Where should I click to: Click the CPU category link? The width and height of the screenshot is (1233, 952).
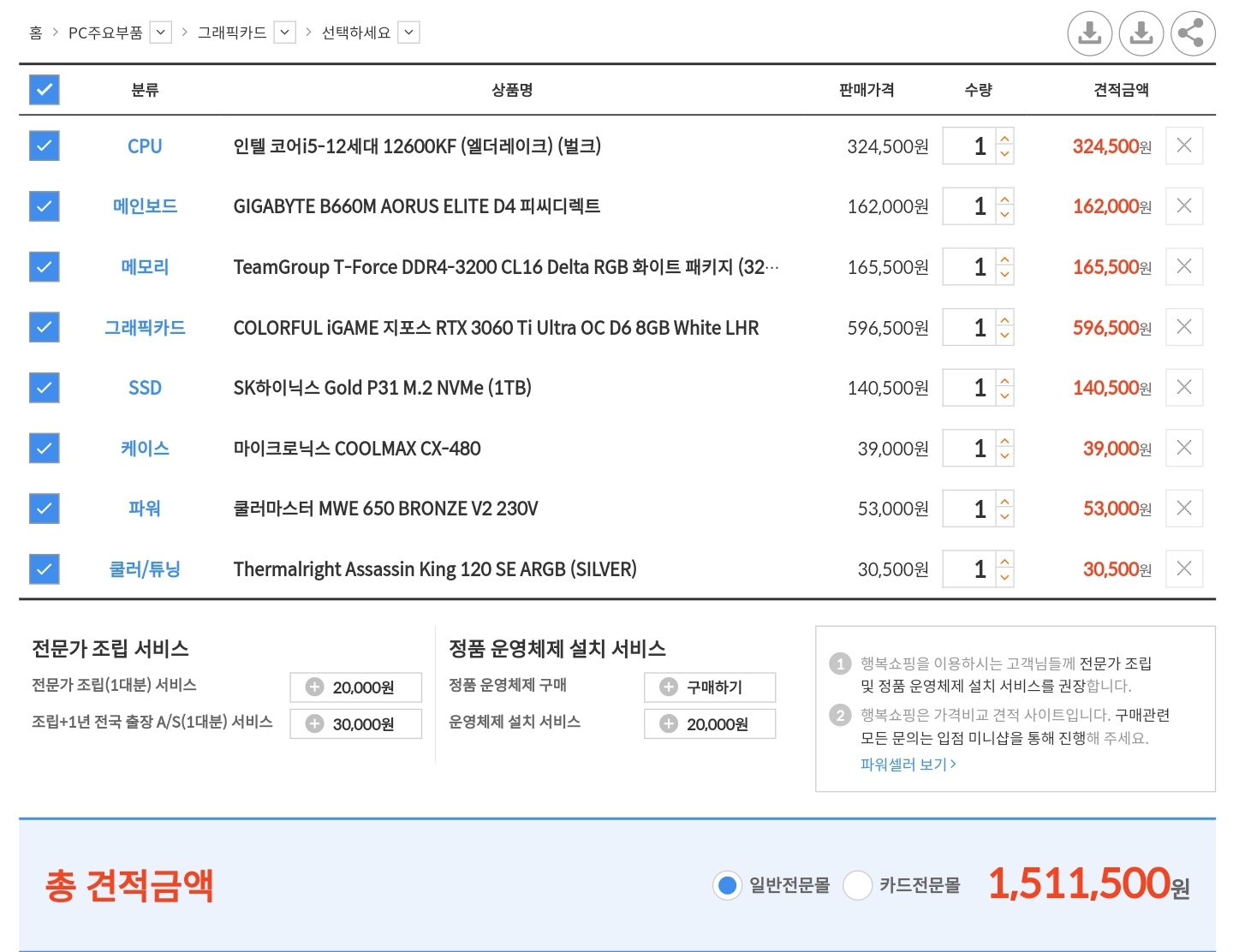pyautogui.click(x=145, y=146)
